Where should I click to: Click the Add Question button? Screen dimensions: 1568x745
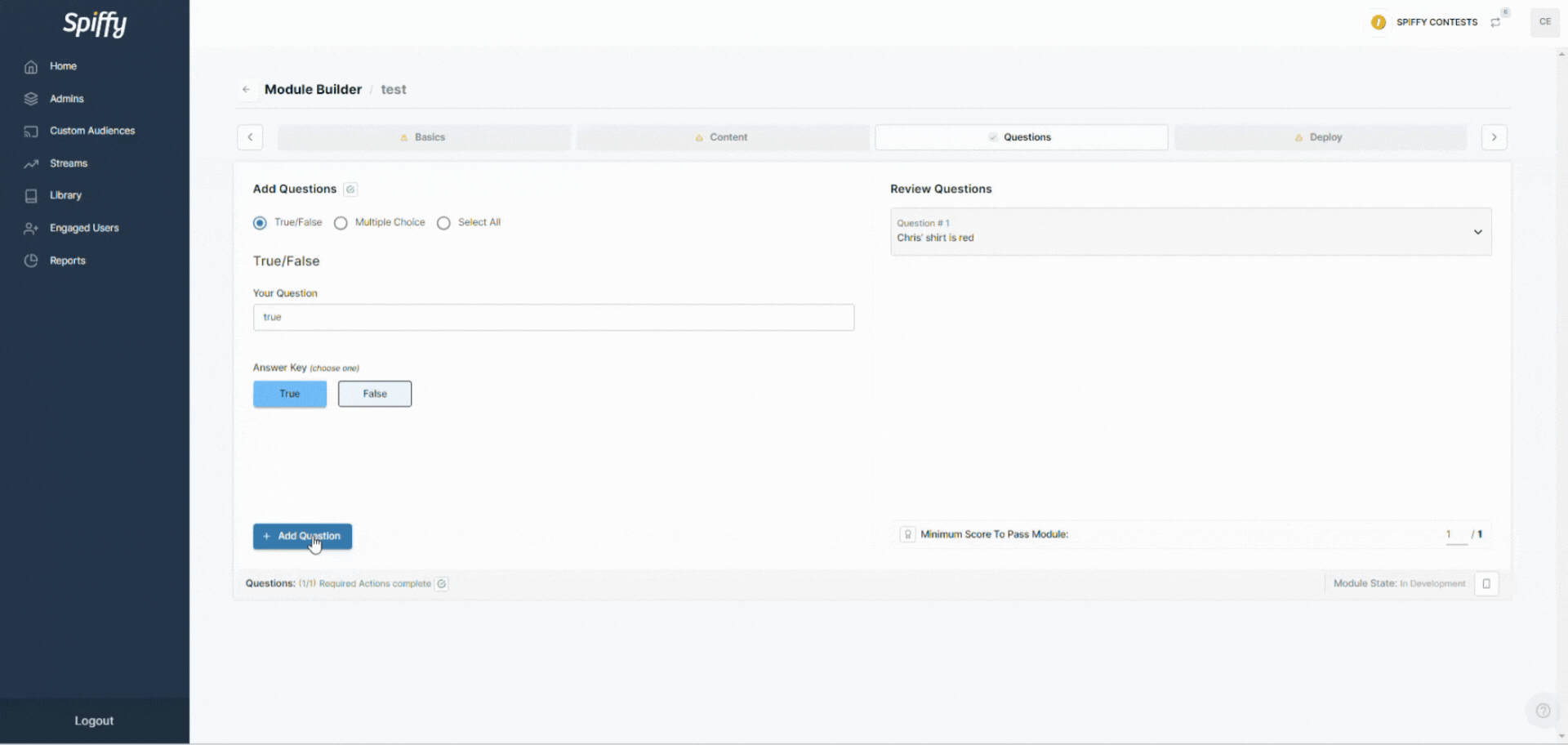pyautogui.click(x=302, y=537)
